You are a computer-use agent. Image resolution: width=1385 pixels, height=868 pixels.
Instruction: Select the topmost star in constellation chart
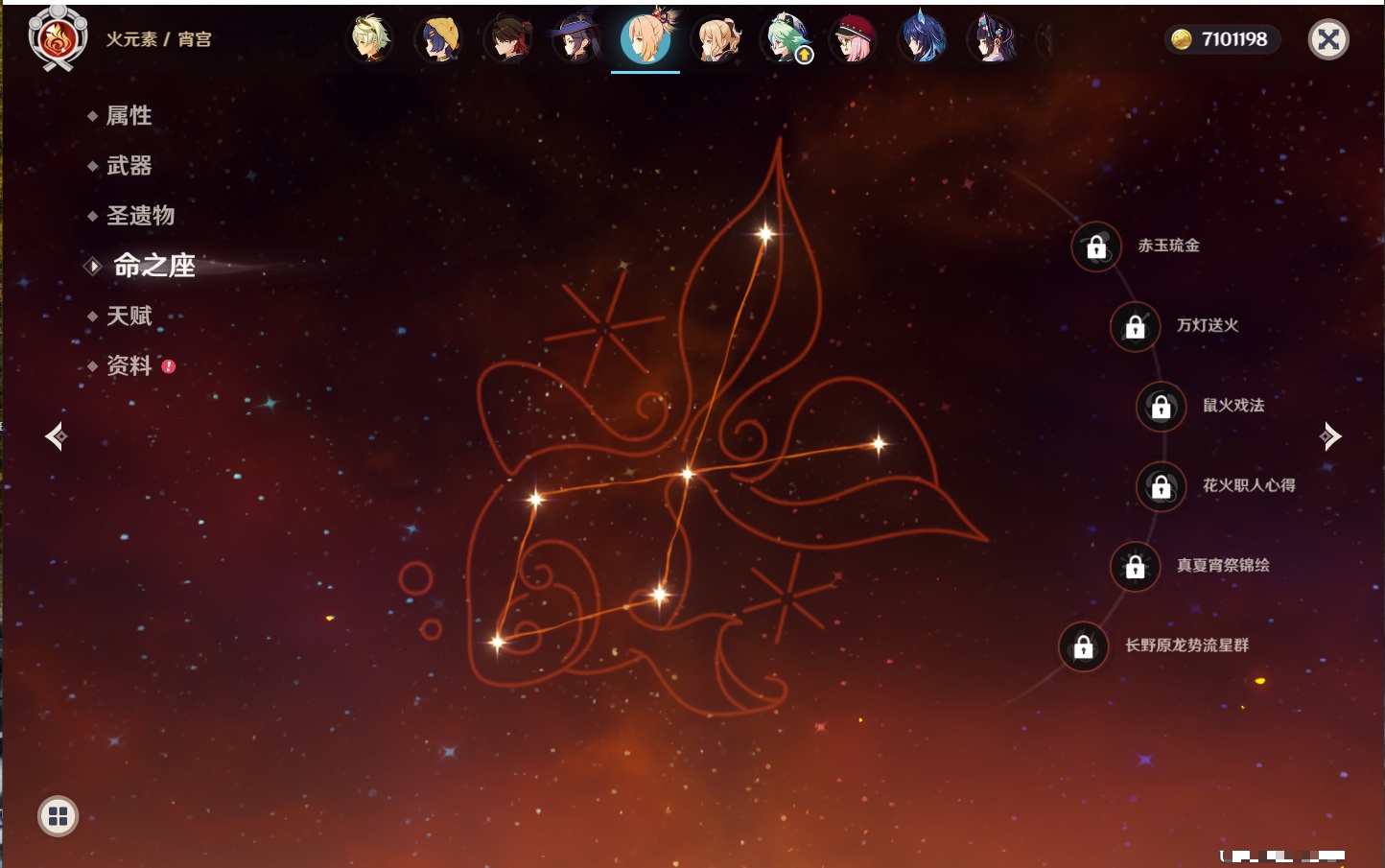pyautogui.click(x=765, y=233)
